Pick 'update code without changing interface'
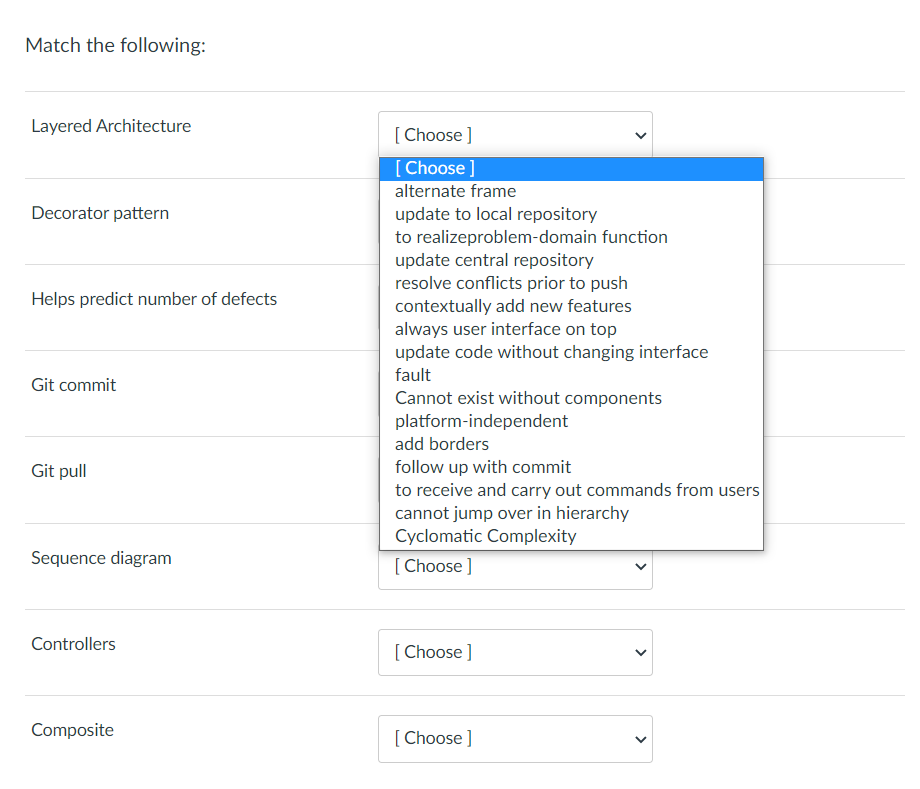This screenshot has height=789, width=920. [571, 352]
